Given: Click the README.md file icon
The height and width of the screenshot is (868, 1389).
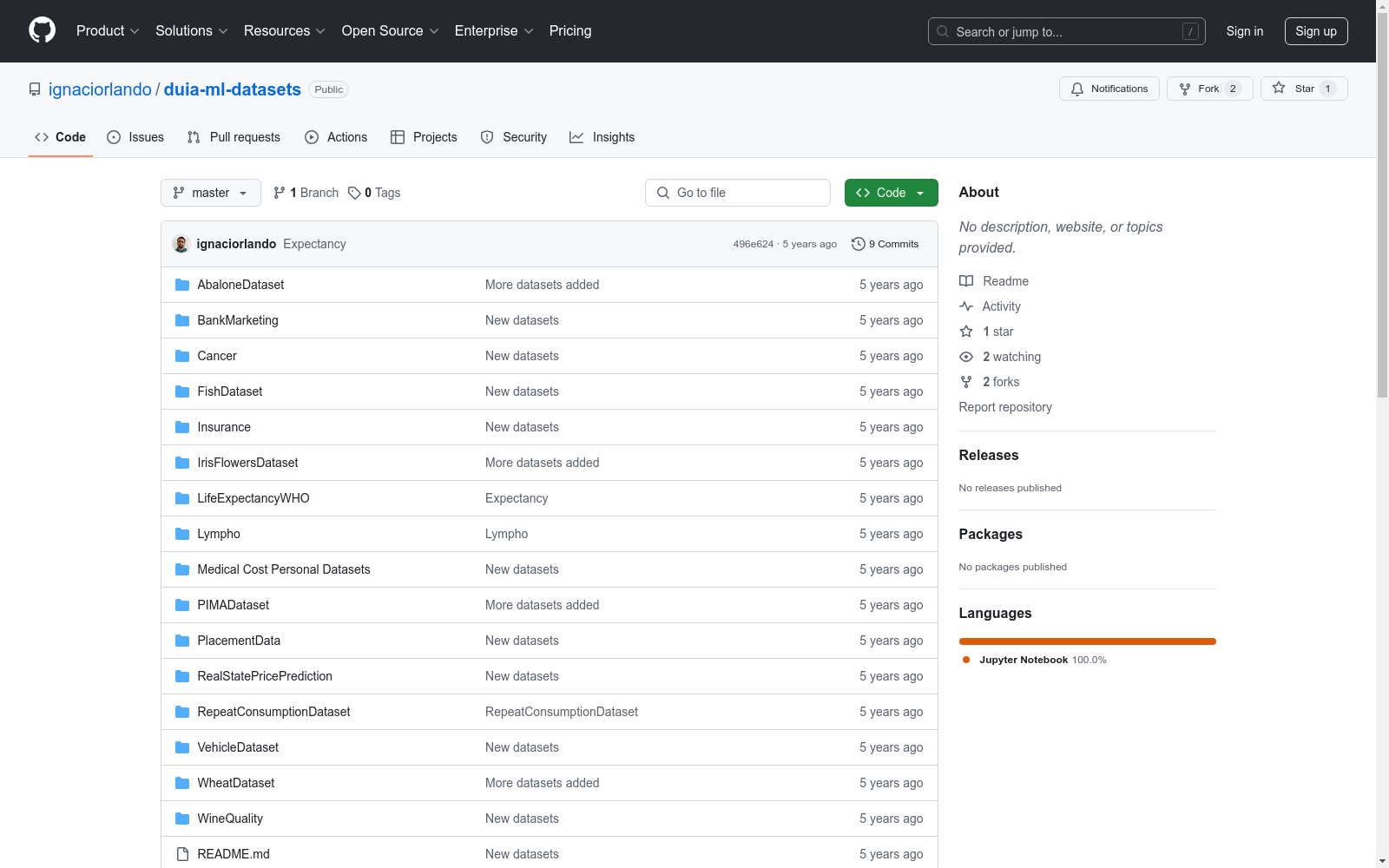Looking at the screenshot, I should (182, 854).
